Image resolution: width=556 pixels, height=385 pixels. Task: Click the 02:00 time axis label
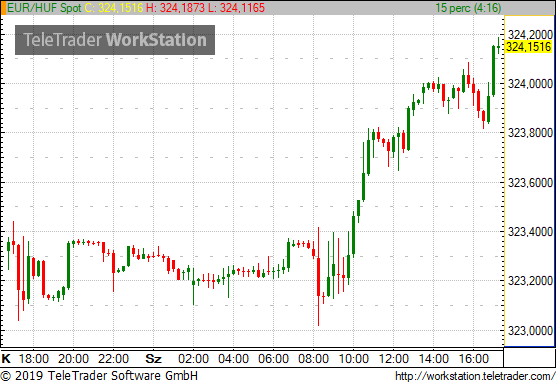point(193,359)
